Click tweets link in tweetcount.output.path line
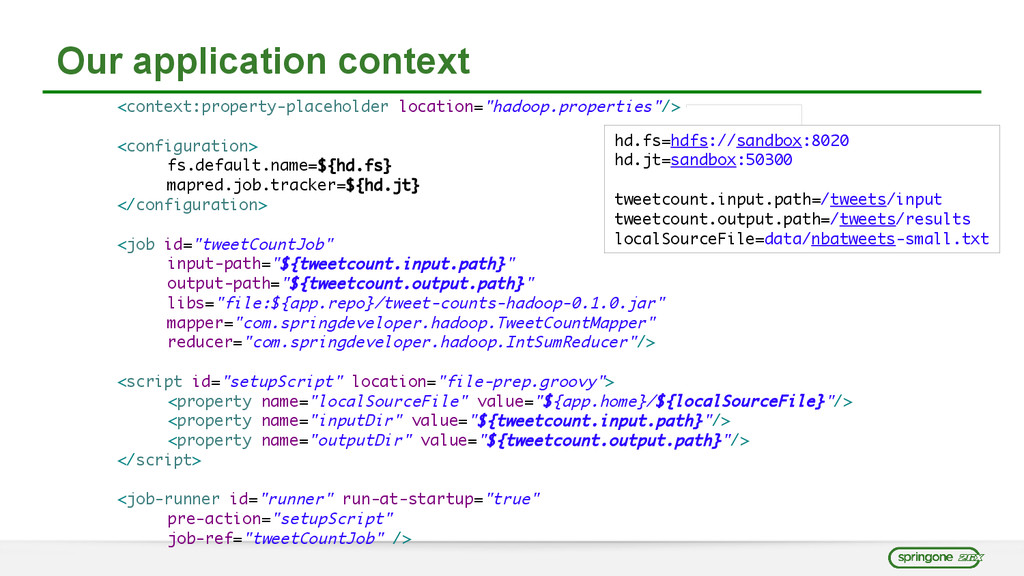 pyautogui.click(x=867, y=219)
